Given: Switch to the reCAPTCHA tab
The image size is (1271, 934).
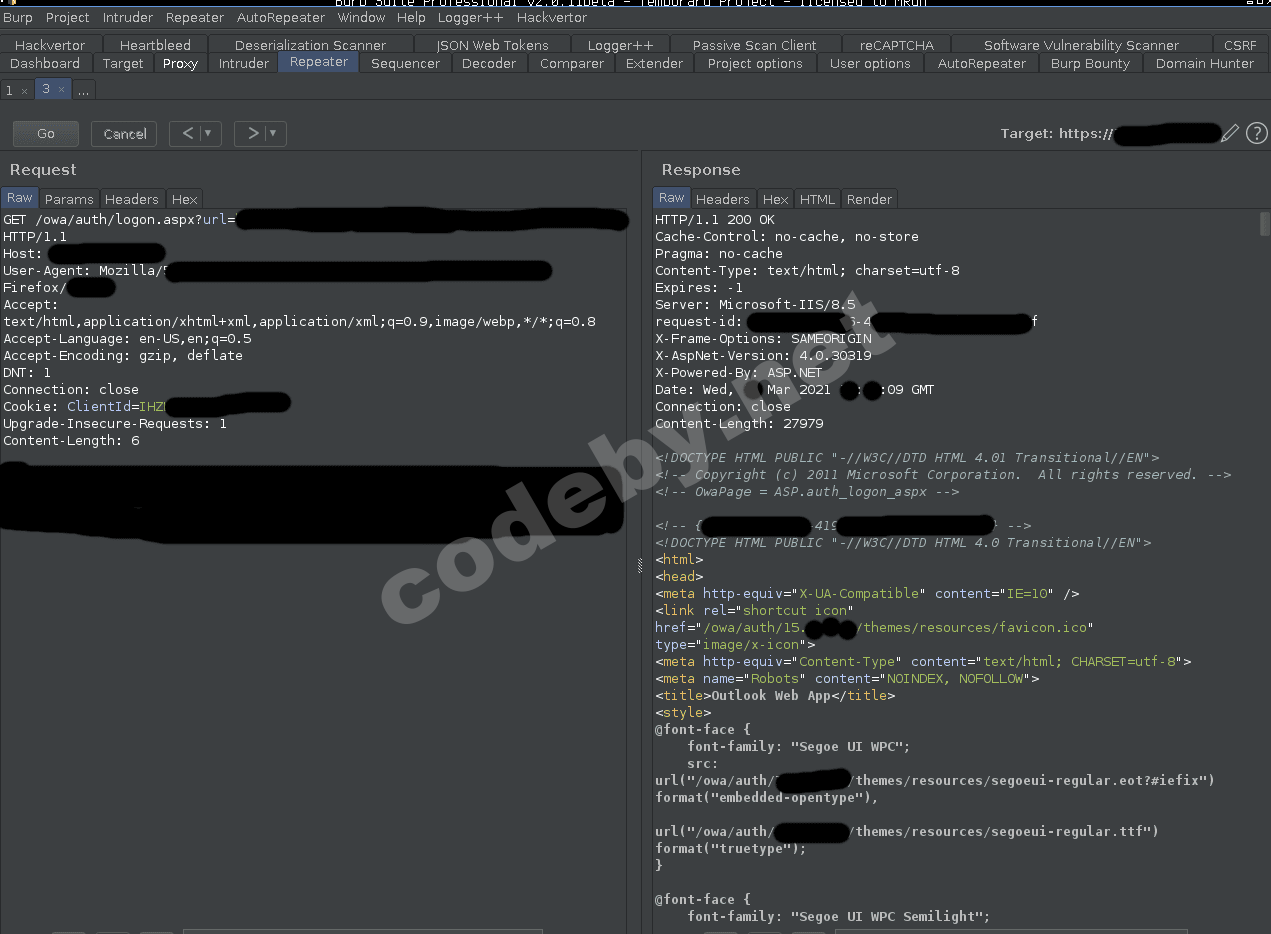Looking at the screenshot, I should click(896, 45).
